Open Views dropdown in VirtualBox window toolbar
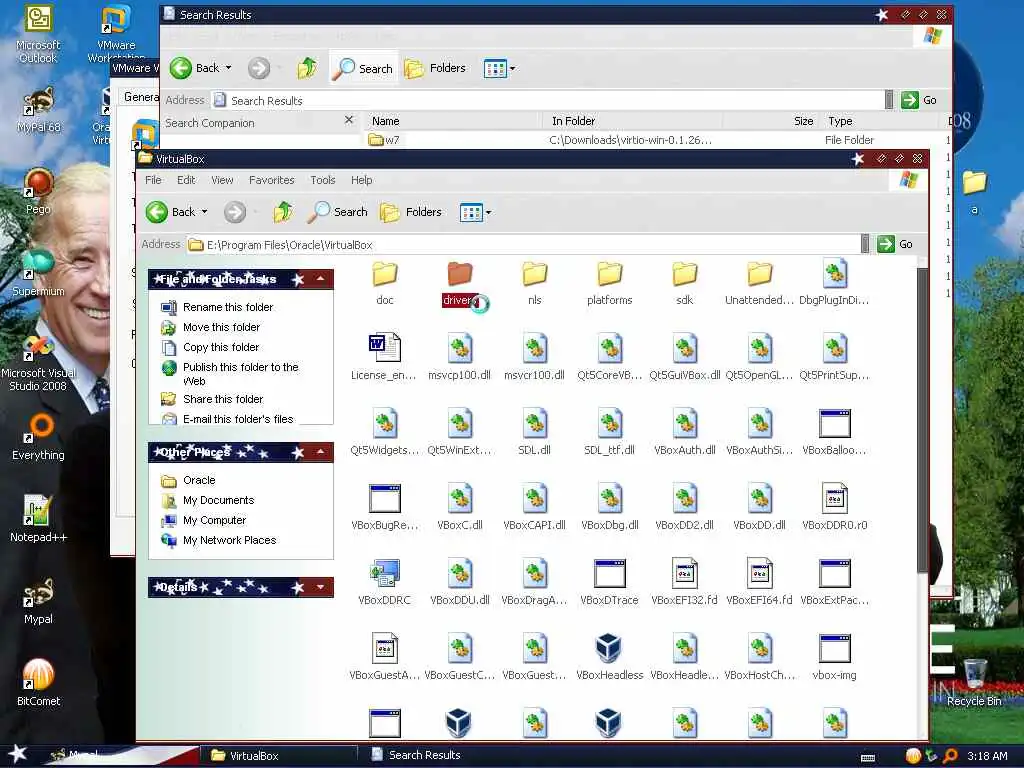Viewport: 1024px width, 768px height. [x=488, y=212]
